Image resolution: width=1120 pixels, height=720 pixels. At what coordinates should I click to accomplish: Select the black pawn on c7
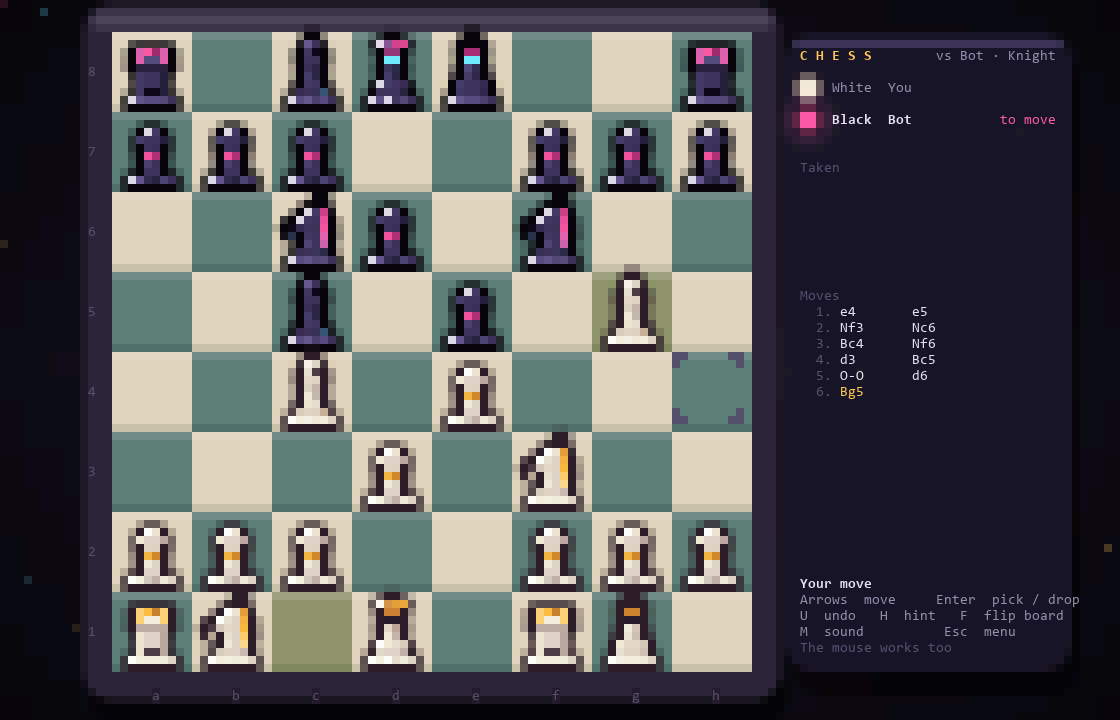(311, 156)
